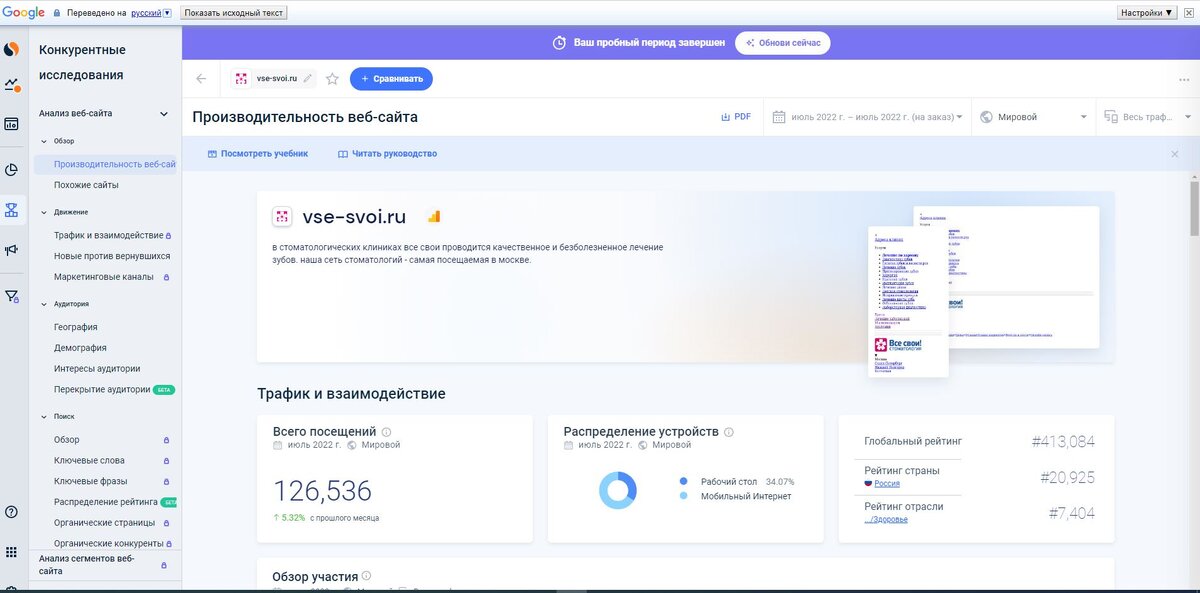Click the Рабочий стол legend color dot
Viewport: 1200px width, 593px height.
[x=683, y=481]
